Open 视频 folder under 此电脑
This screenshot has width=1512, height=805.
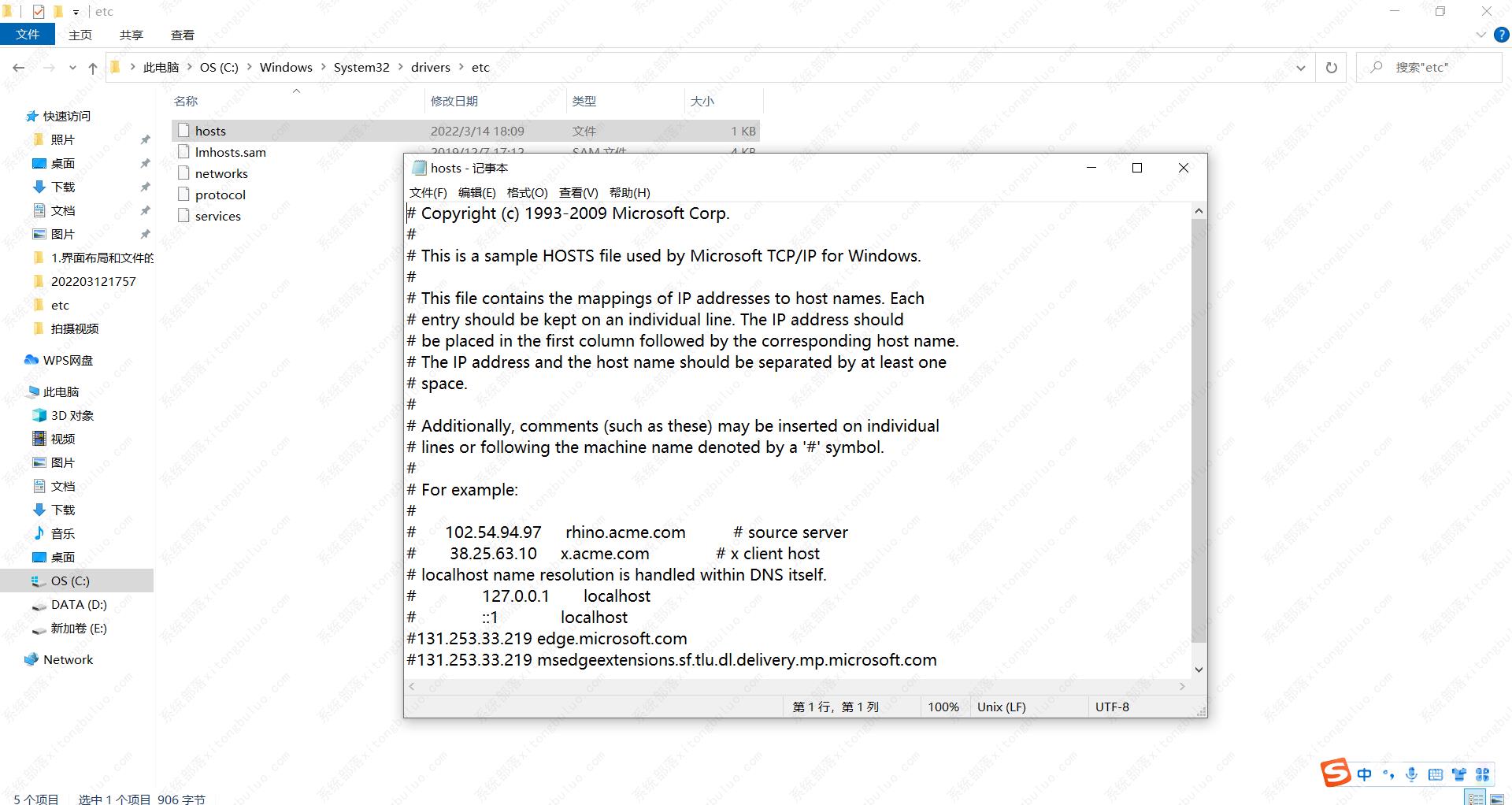(62, 439)
